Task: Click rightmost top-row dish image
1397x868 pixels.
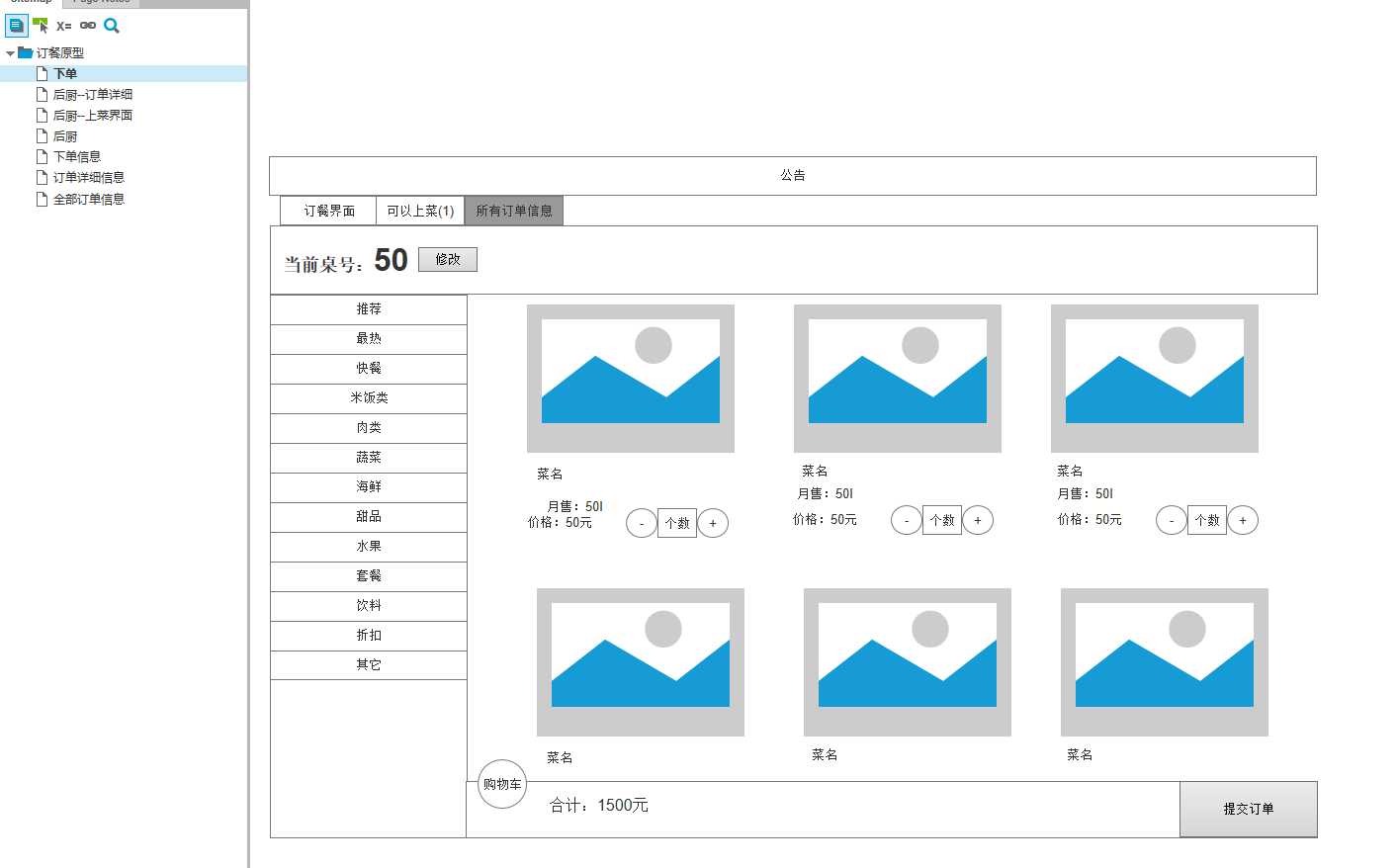Action: tap(1155, 379)
